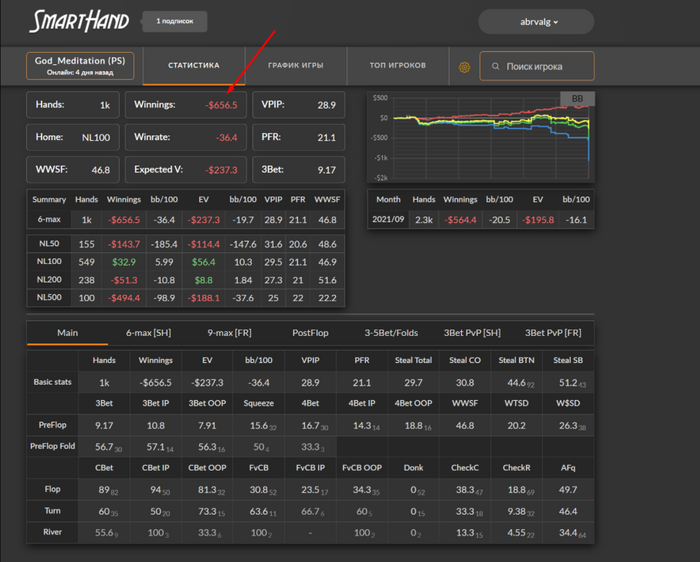
Task: Click the Squeeze value 15.6
Action: pyautogui.click(x=258, y=426)
